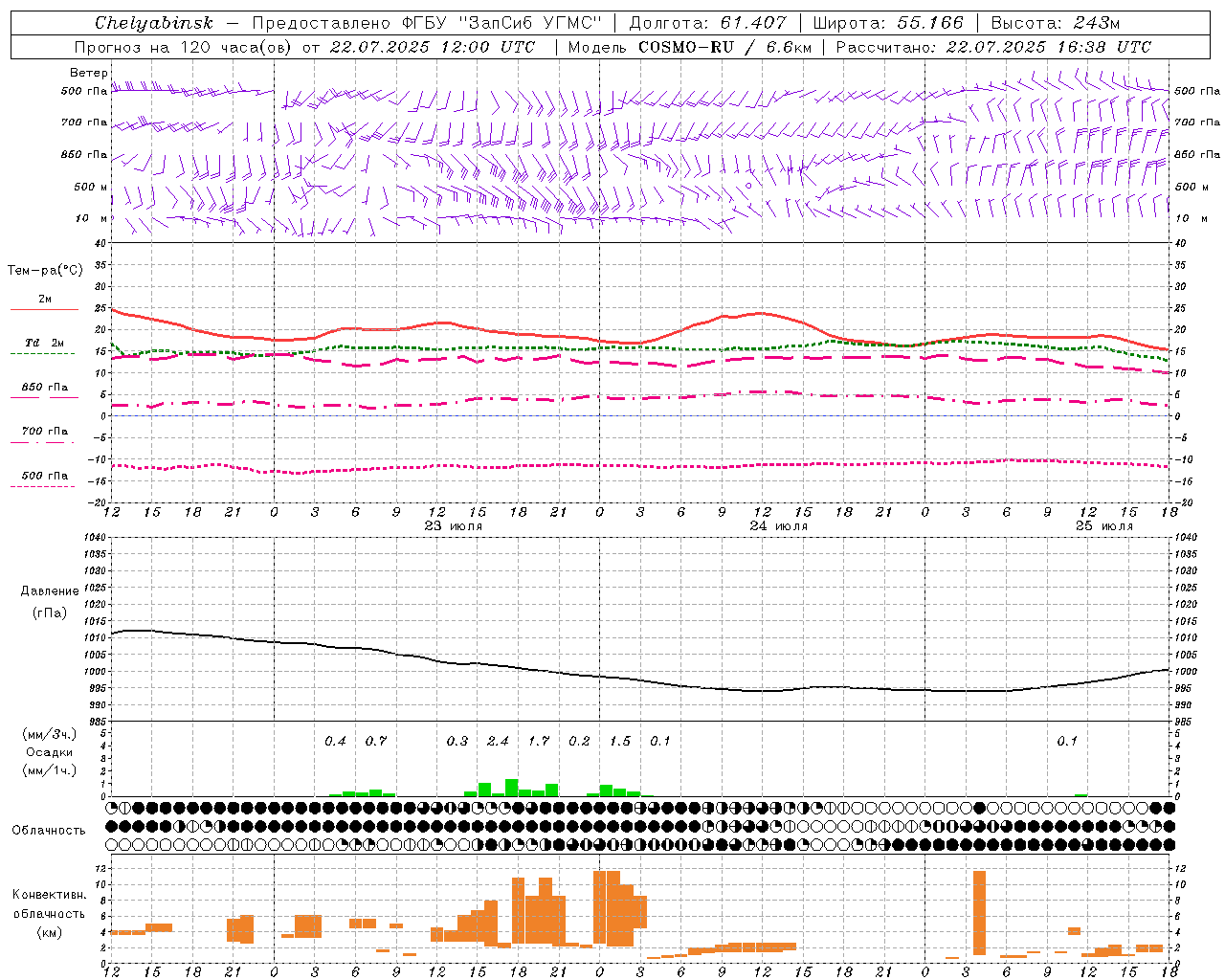This screenshot has height=980, width=1225.
Task: Click the 23 июля date label
Action: [454, 526]
